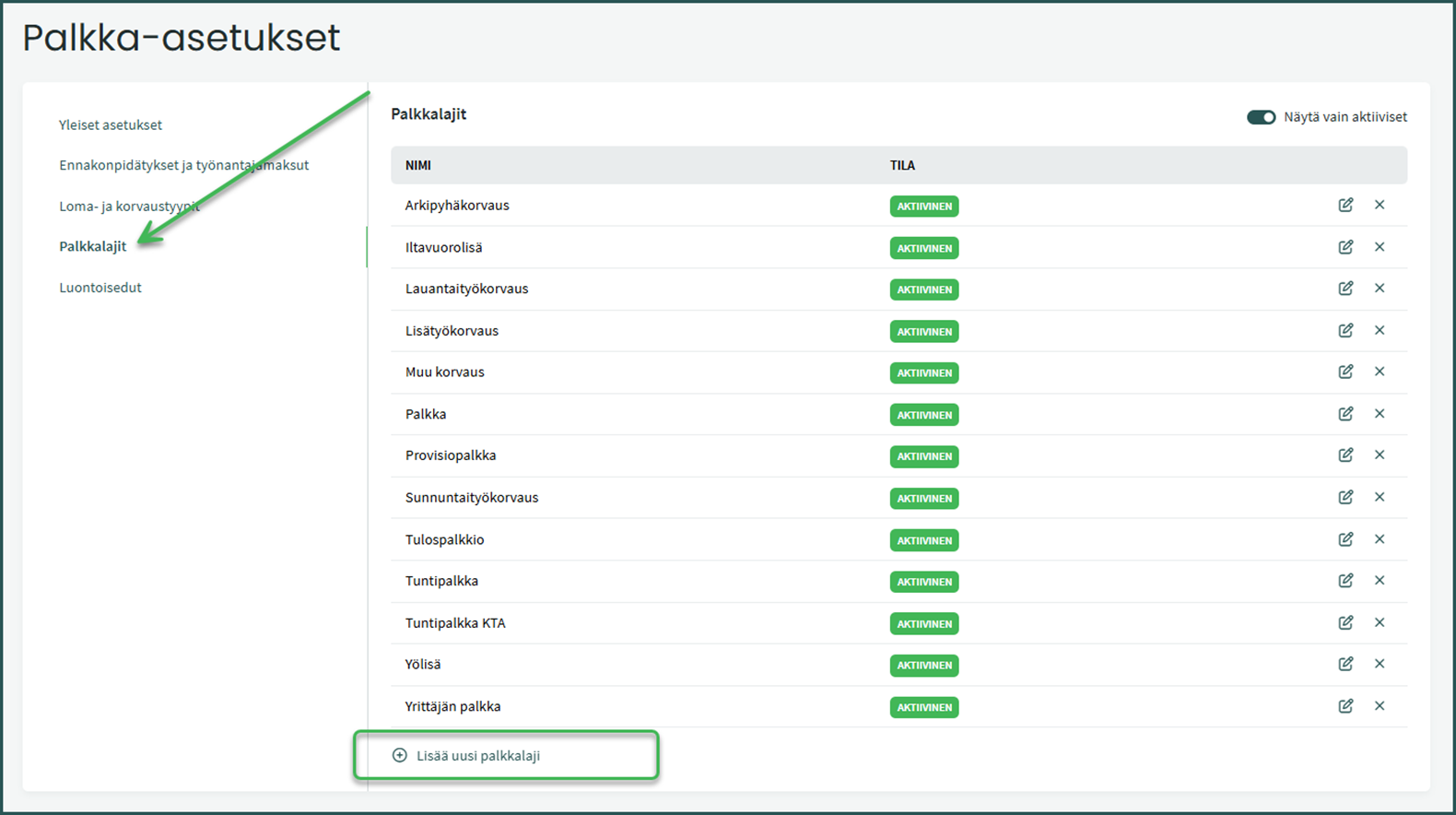Click the NIMI column header

(x=418, y=165)
